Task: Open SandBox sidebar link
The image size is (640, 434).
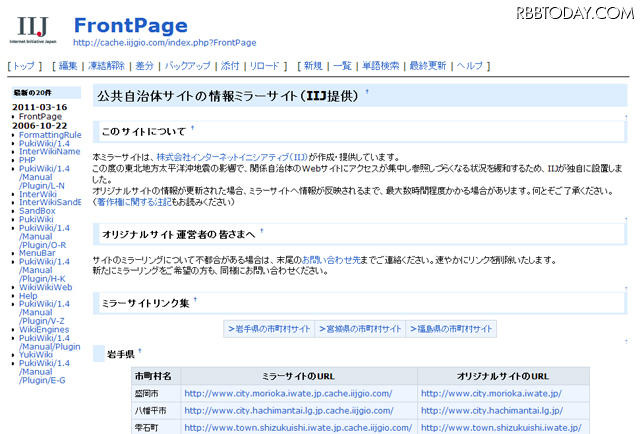Action: pyautogui.click(x=37, y=211)
